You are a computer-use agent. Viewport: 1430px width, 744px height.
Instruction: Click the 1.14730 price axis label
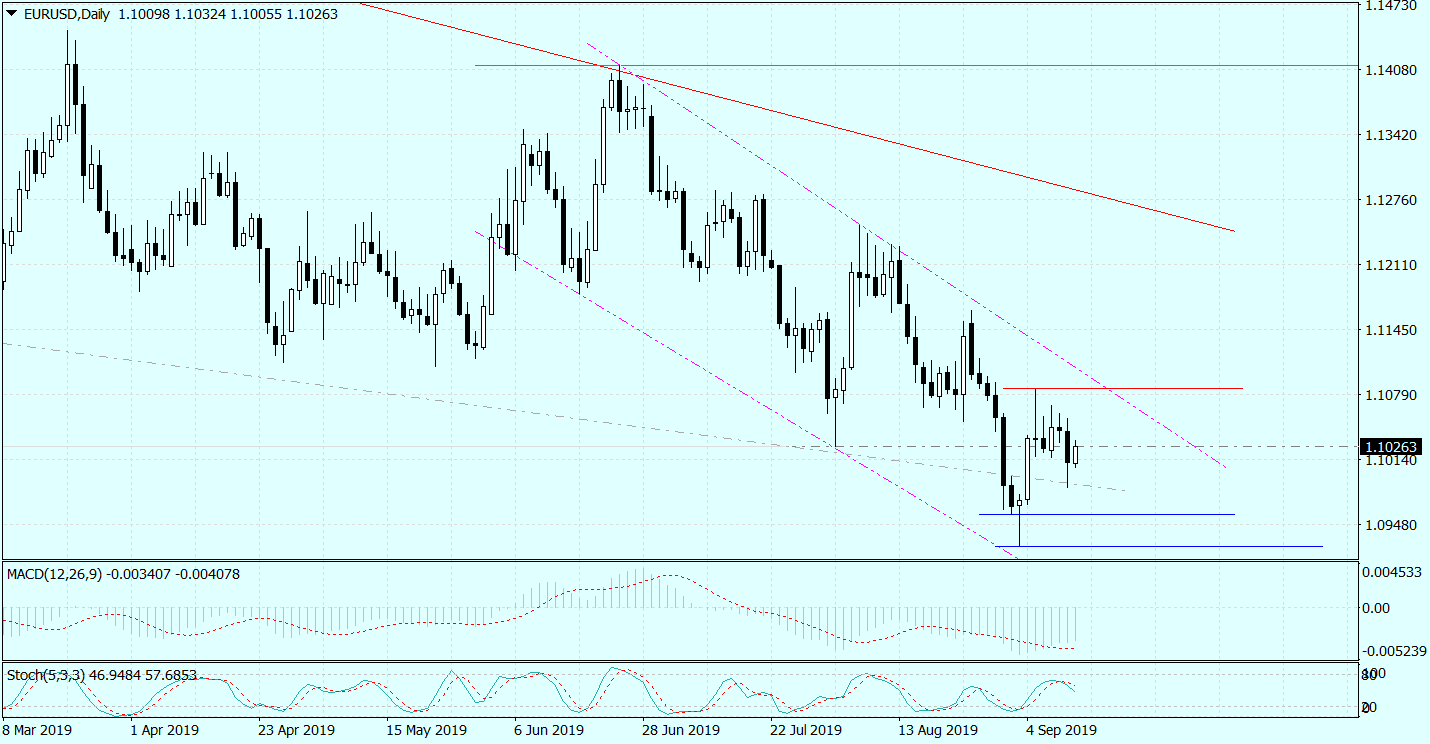coord(1391,5)
